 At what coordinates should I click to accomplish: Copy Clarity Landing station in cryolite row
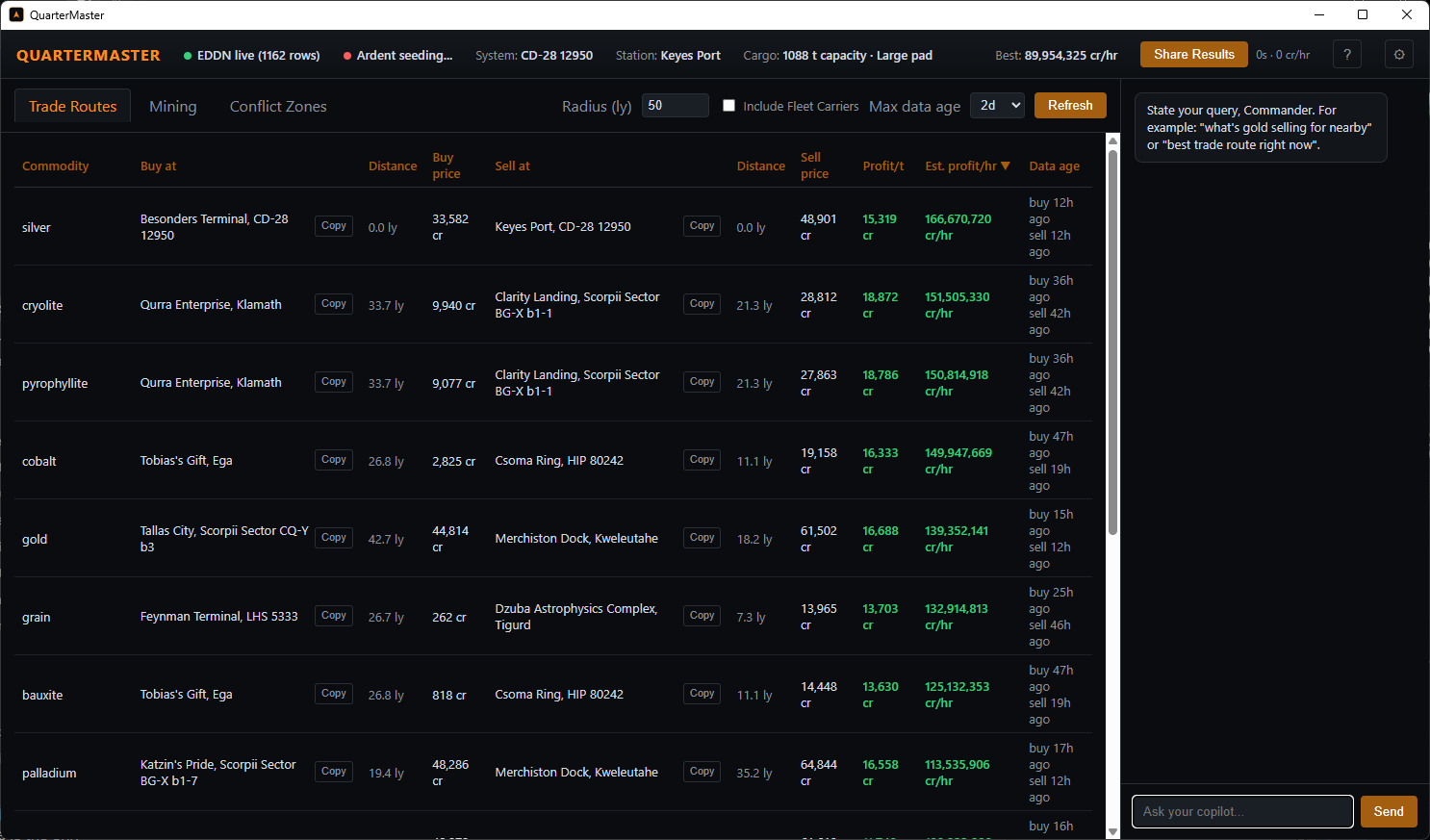[x=702, y=304]
